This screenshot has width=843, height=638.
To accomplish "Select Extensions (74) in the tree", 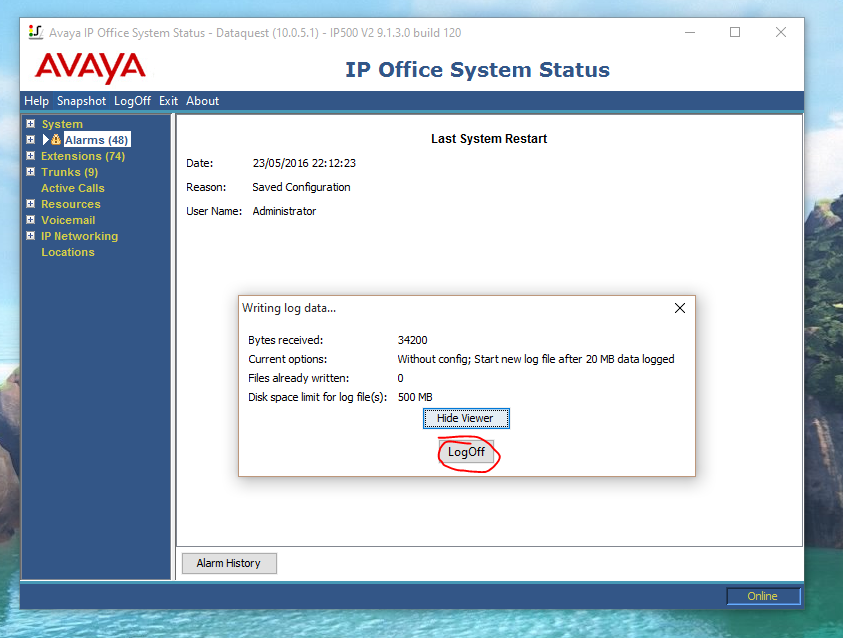I will (83, 156).
